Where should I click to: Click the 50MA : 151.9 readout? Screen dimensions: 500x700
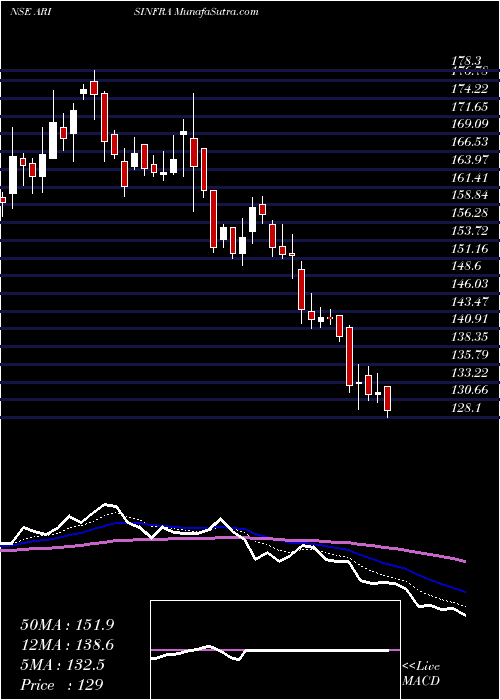pyautogui.click(x=67, y=625)
